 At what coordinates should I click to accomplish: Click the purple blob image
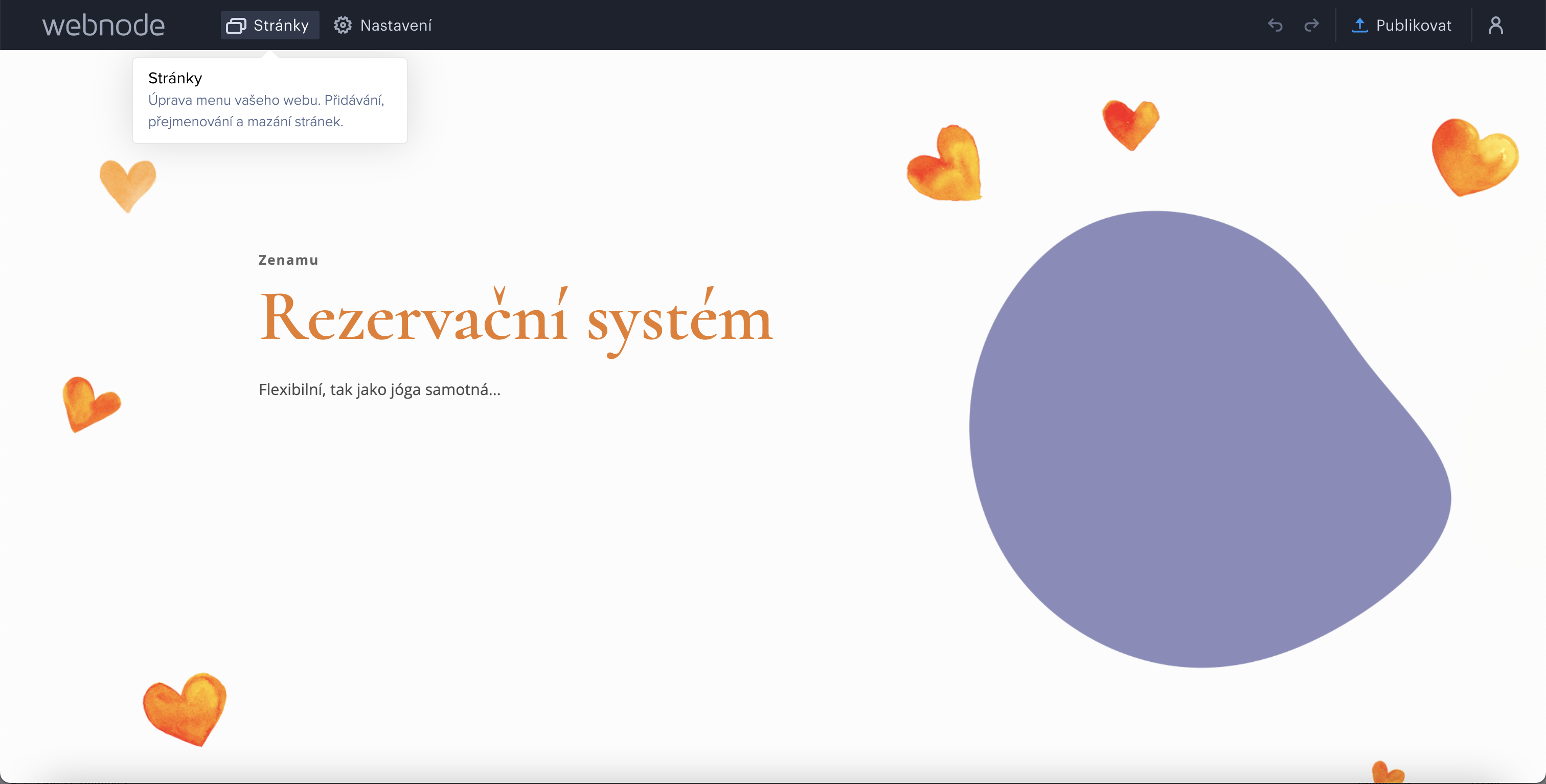[1209, 439]
